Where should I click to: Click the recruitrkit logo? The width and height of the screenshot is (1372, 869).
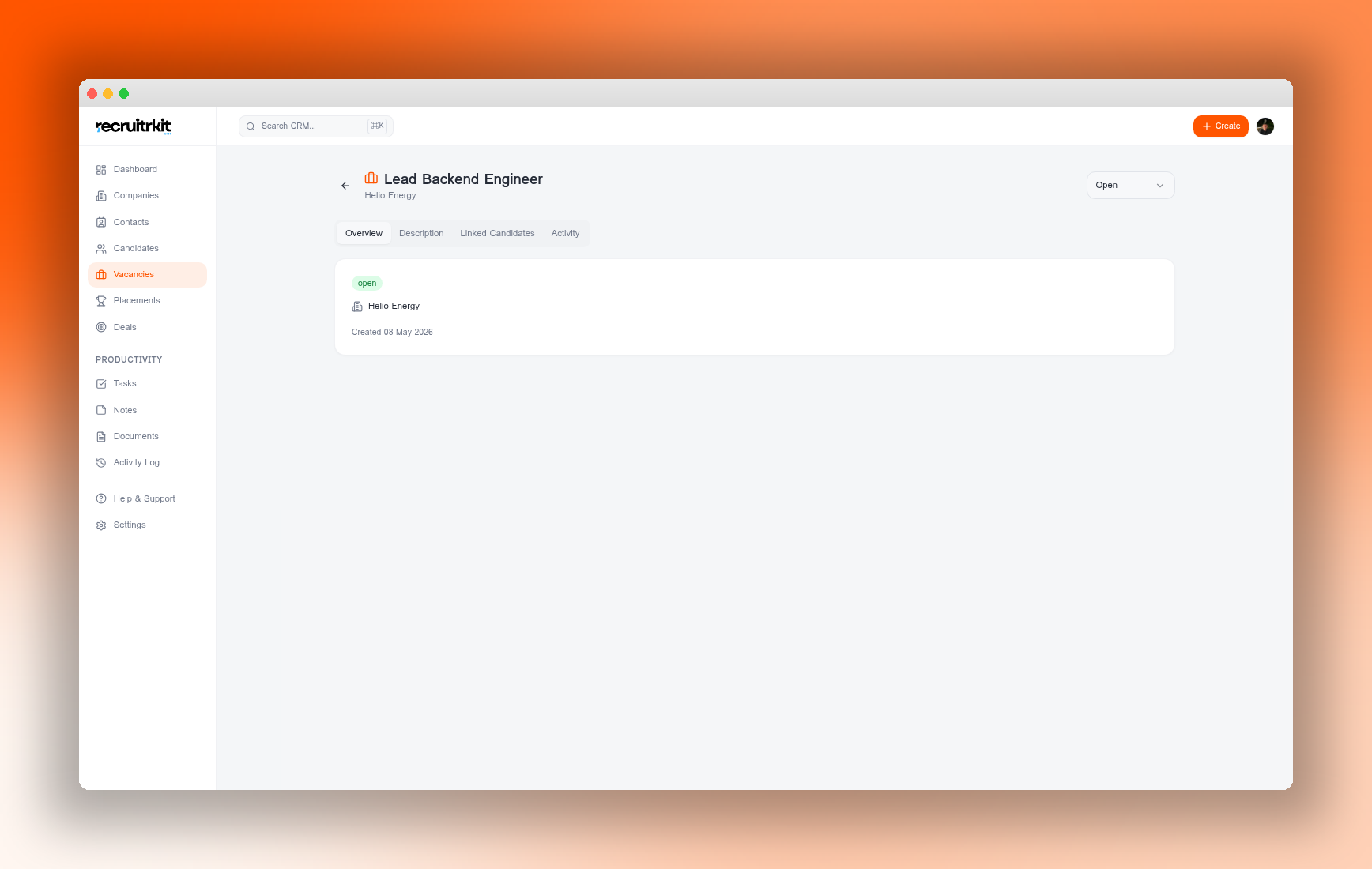pos(134,126)
